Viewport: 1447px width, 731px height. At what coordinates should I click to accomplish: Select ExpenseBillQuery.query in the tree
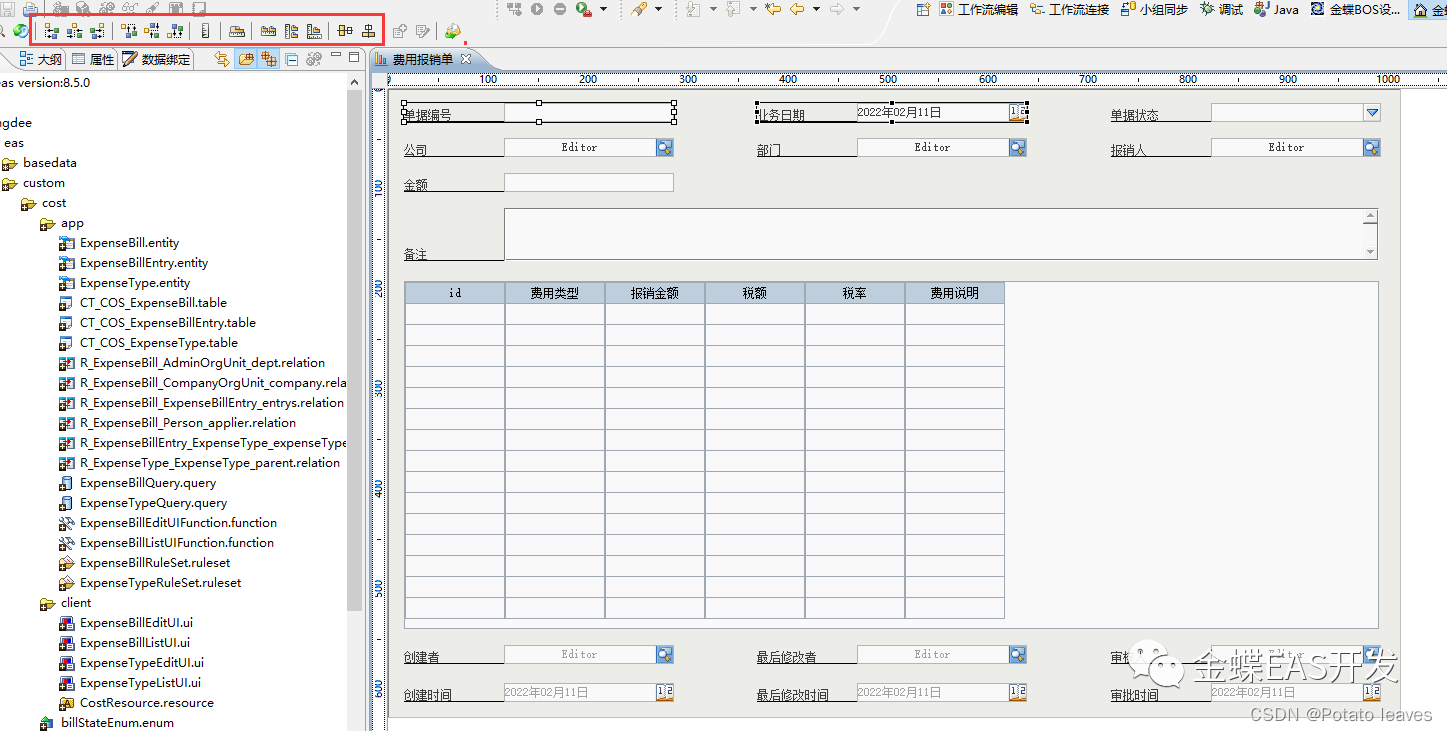pos(148,483)
